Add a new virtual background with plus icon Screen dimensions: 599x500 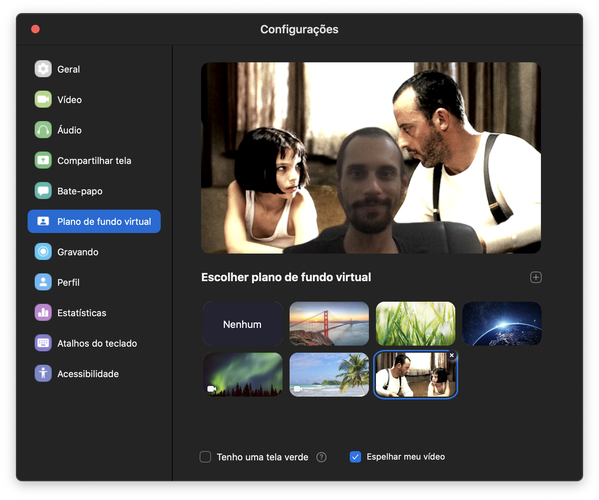coord(536,277)
